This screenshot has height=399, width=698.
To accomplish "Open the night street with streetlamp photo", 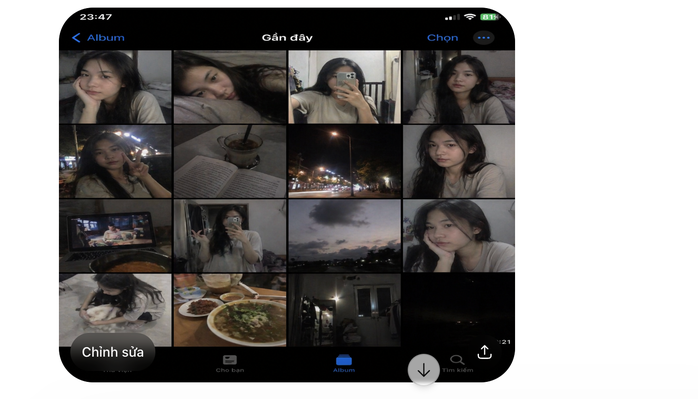I will coord(345,161).
